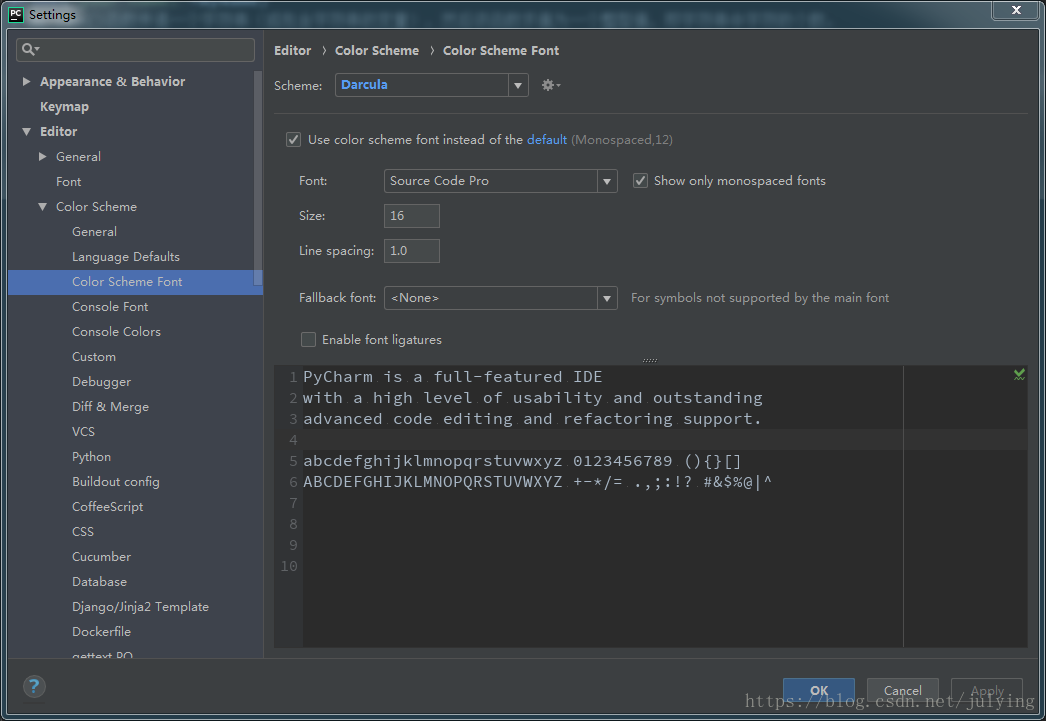Viewport: 1046px width, 721px height.
Task: Click the settings search field
Action: tap(135, 50)
